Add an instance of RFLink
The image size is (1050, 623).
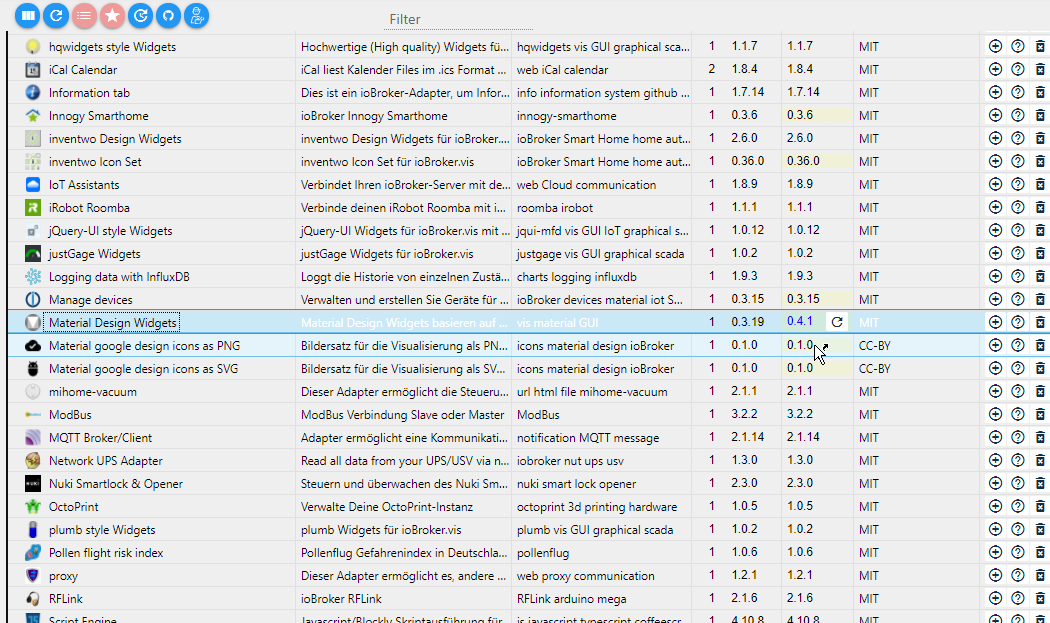point(995,598)
